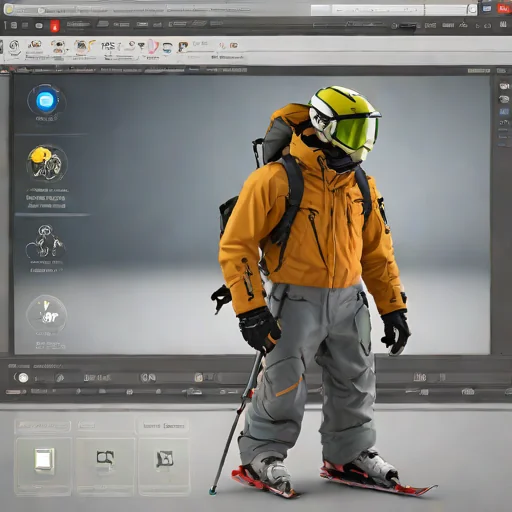Screen dimensions: 512x512
Task: Switch to the first tab above the tiles
Action: tap(43, 426)
